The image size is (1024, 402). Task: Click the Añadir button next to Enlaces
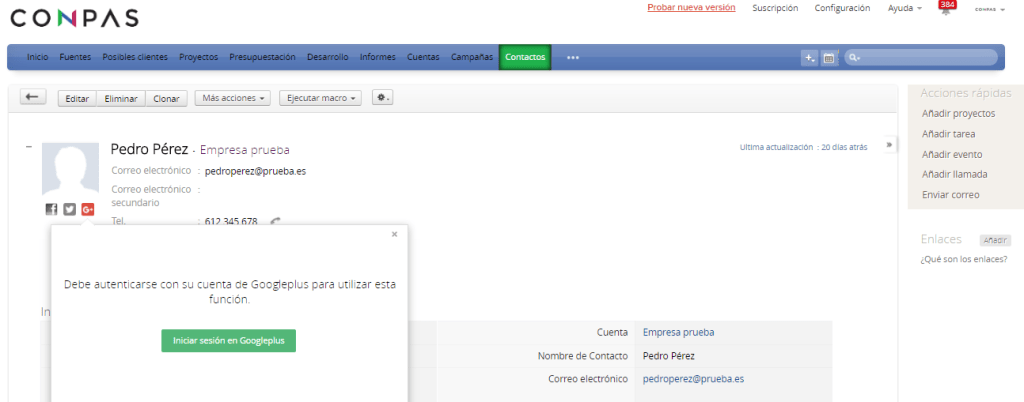[x=996, y=240]
